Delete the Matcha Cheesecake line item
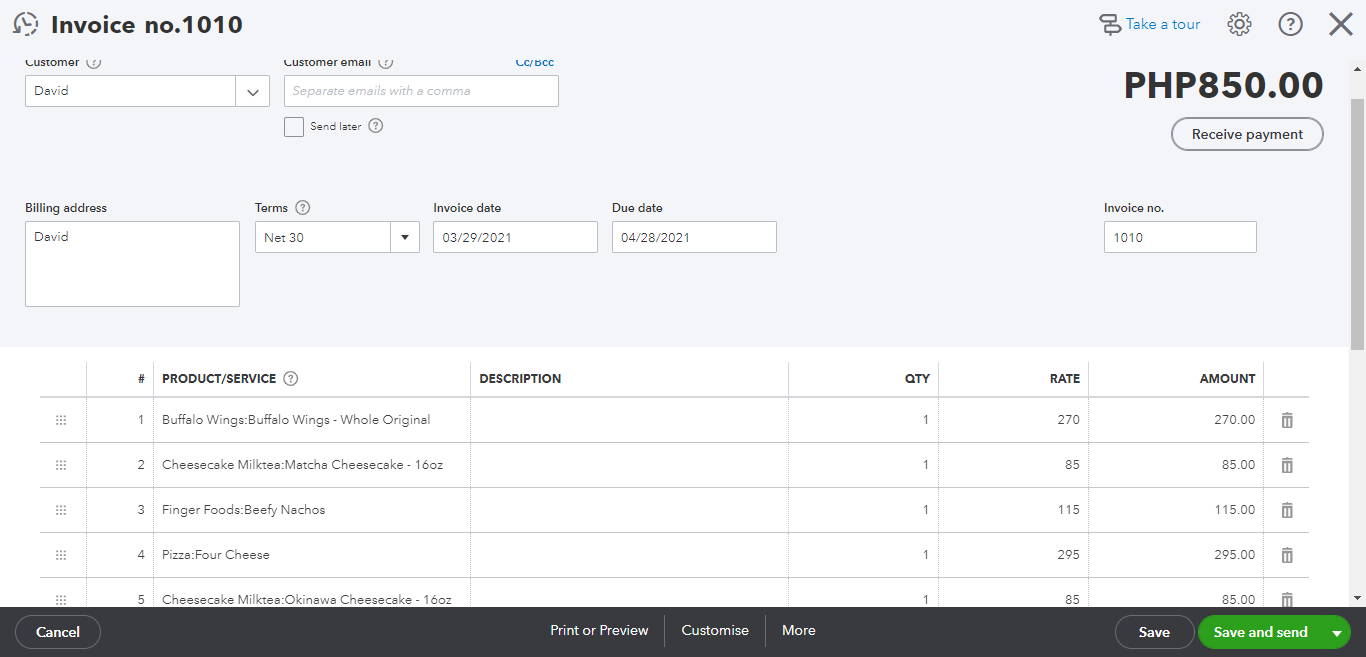The width and height of the screenshot is (1366, 657). pyautogui.click(x=1287, y=465)
